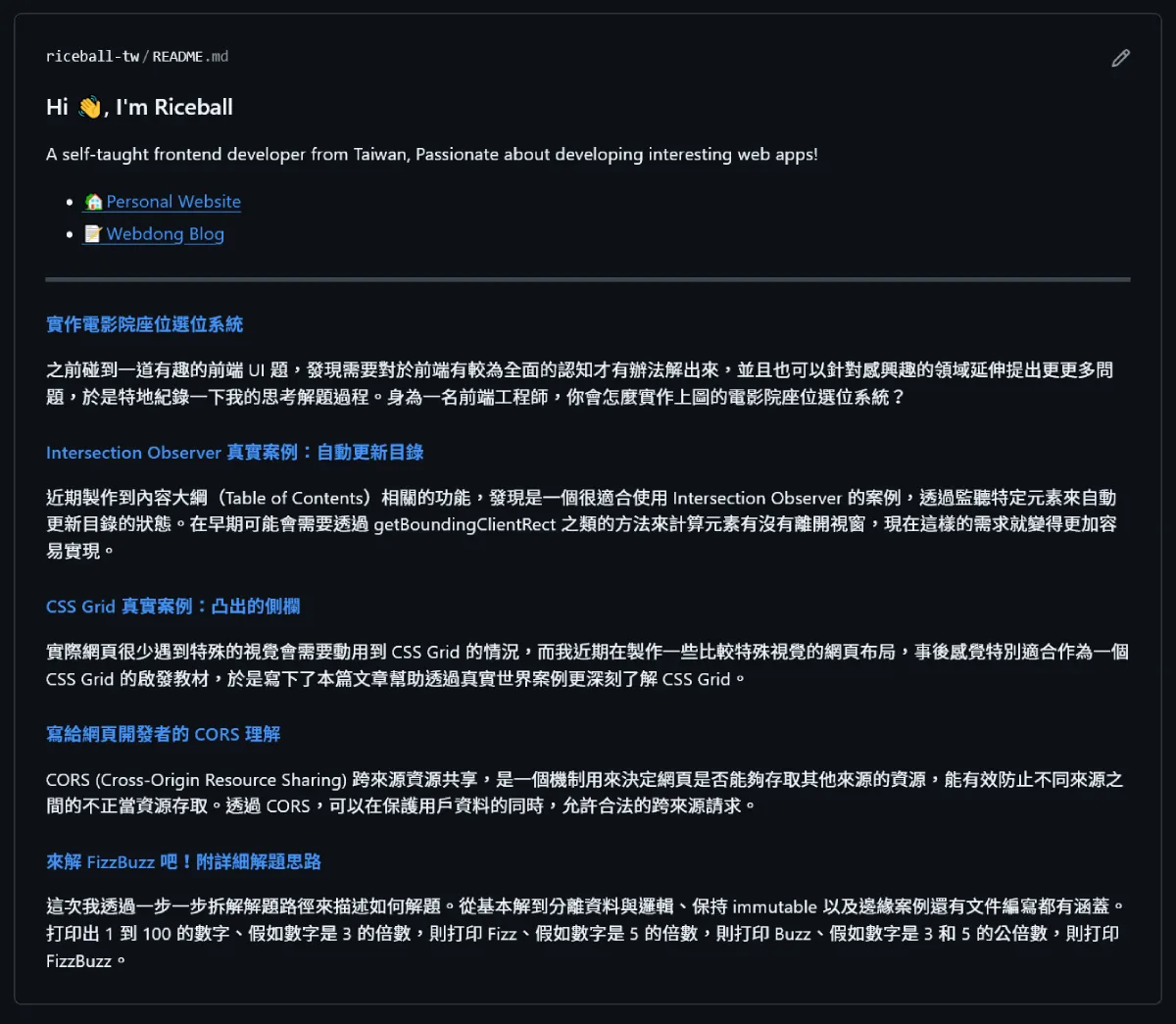Click the house emoji beside Personal Website
Image resolution: width=1176 pixels, height=1024 pixels.
(94, 202)
